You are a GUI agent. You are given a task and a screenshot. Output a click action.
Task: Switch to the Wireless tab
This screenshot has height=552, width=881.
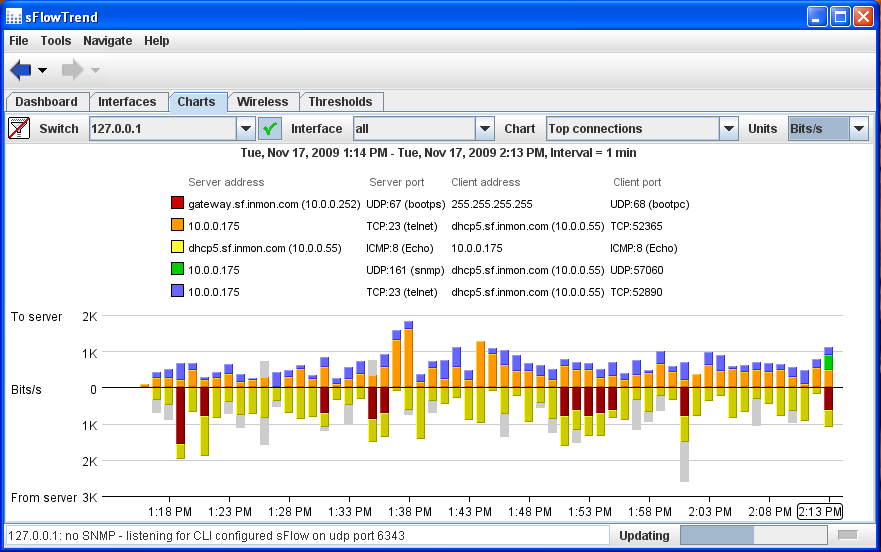[262, 102]
